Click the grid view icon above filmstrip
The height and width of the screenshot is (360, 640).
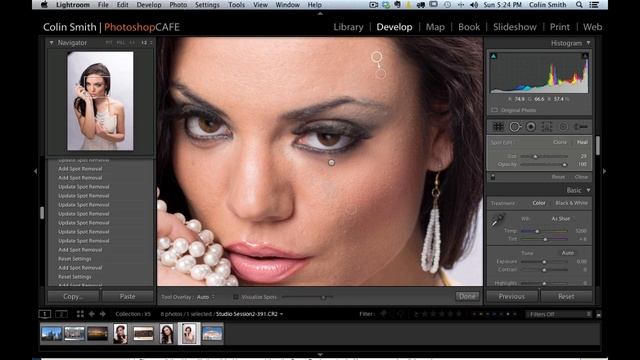coord(80,314)
